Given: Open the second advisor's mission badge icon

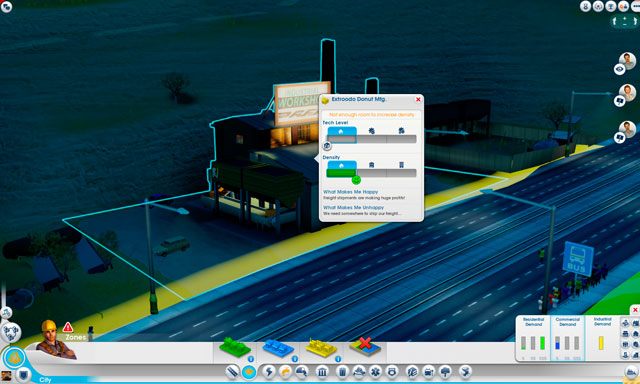Looking at the screenshot, I should point(620,101).
